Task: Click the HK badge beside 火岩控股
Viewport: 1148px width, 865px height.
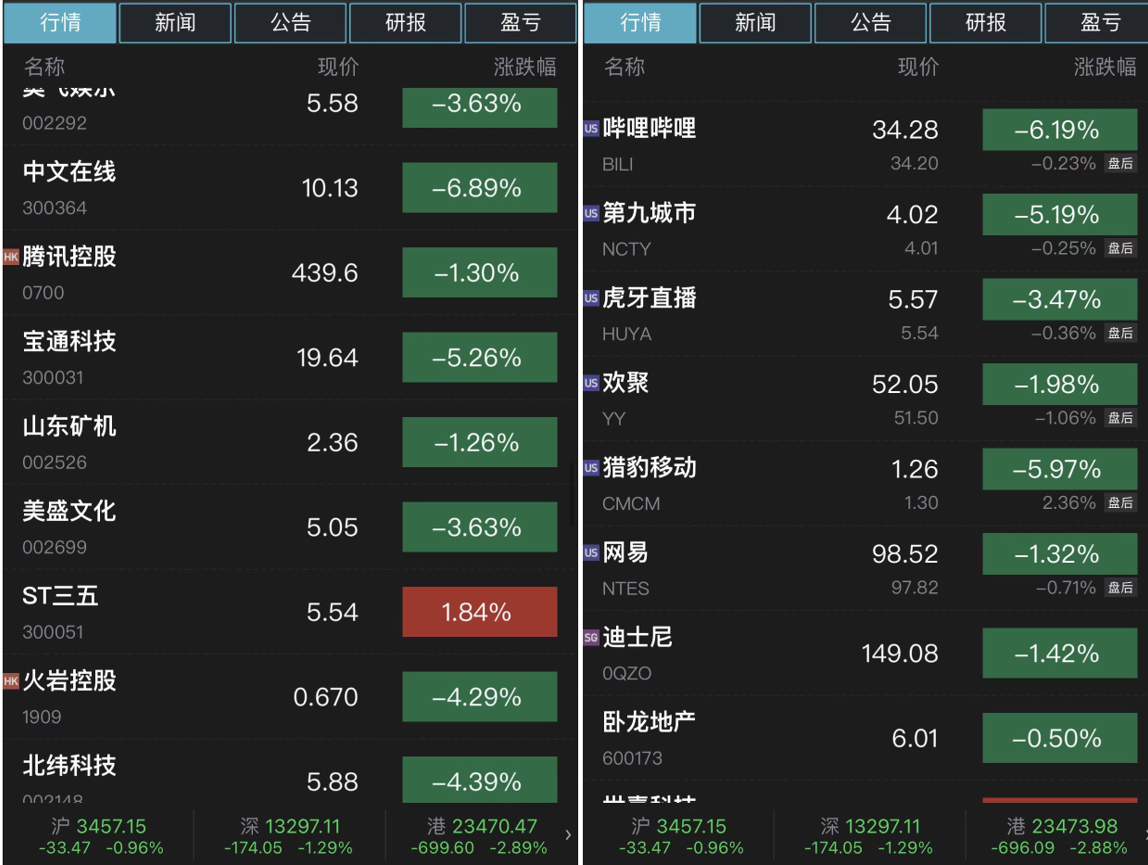Action: (10, 681)
